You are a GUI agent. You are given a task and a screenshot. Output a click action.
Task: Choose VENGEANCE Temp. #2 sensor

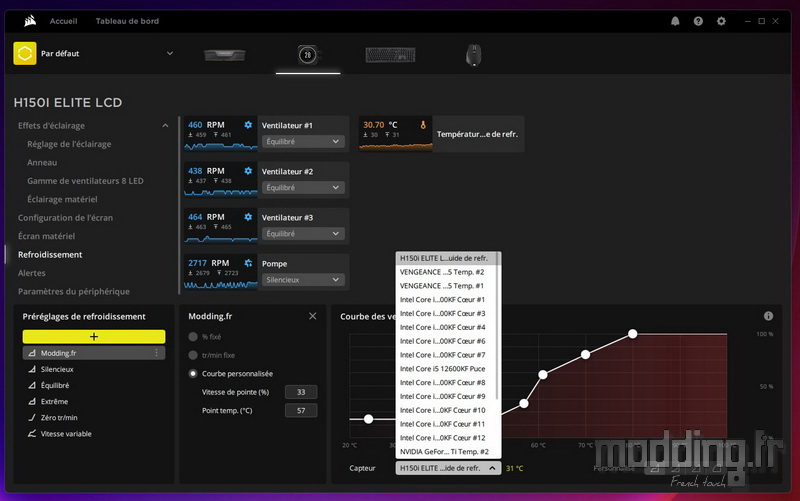(446, 272)
